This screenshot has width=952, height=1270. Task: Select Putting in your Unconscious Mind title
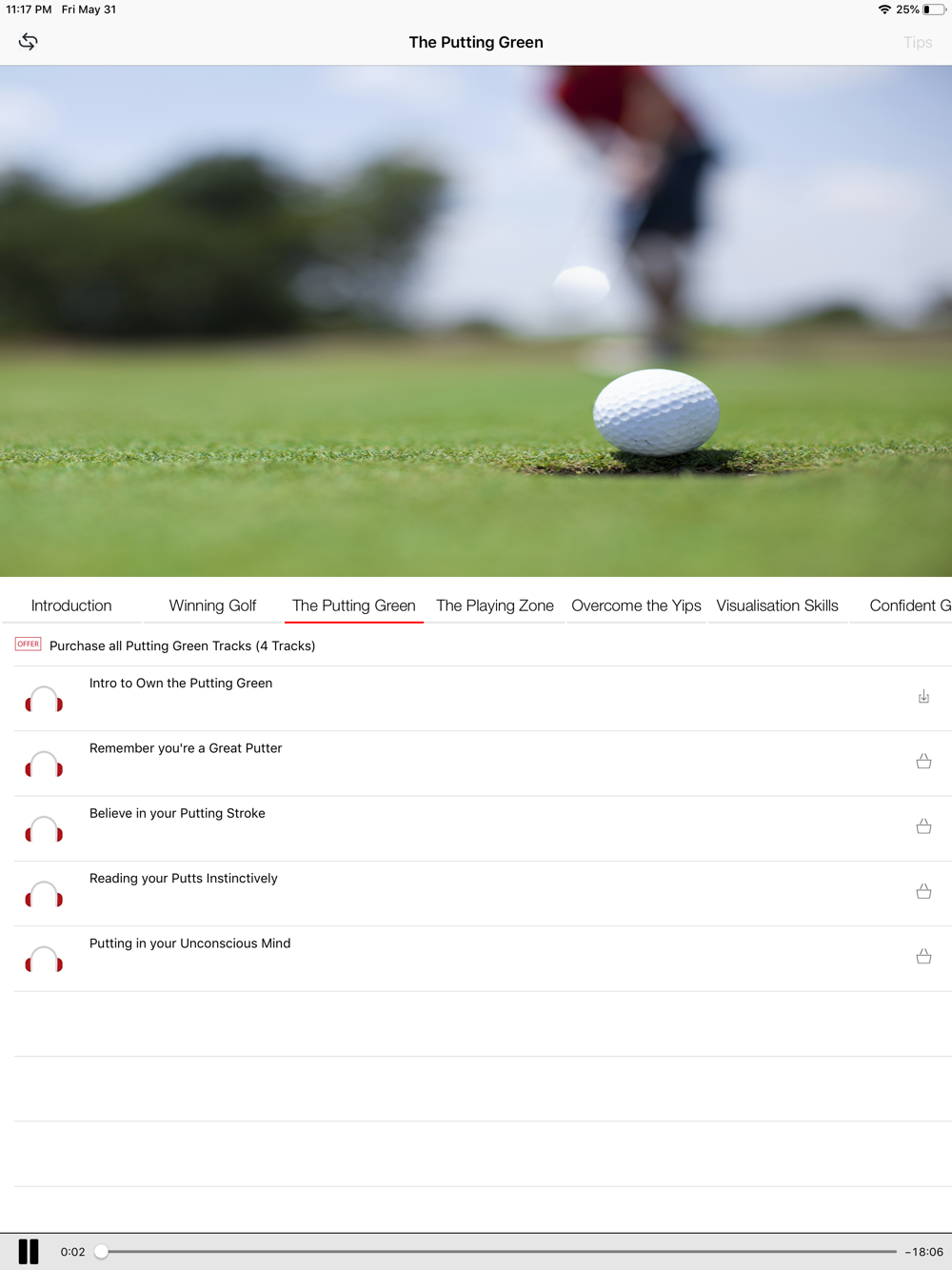(x=190, y=943)
